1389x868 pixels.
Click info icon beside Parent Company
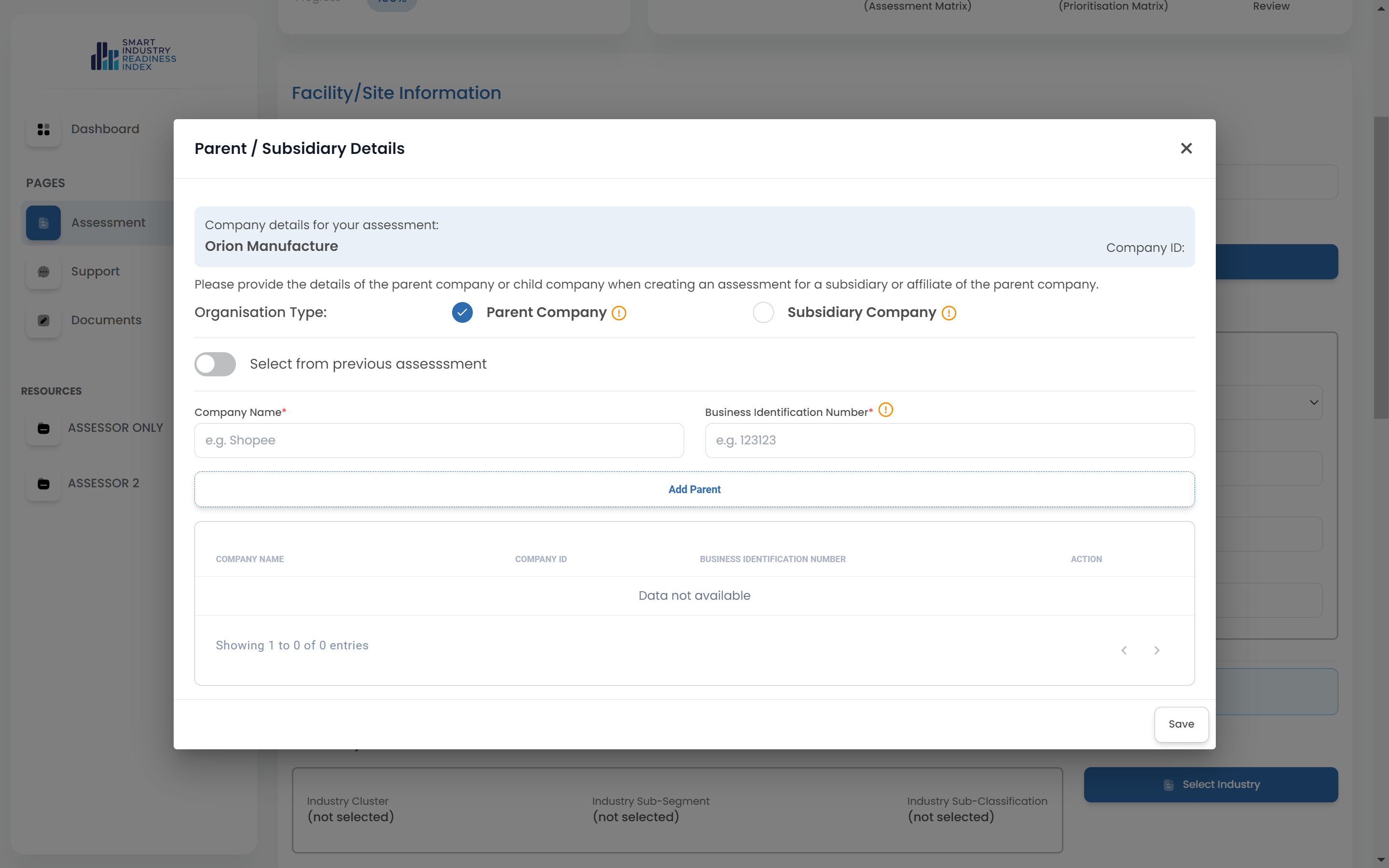(619, 313)
